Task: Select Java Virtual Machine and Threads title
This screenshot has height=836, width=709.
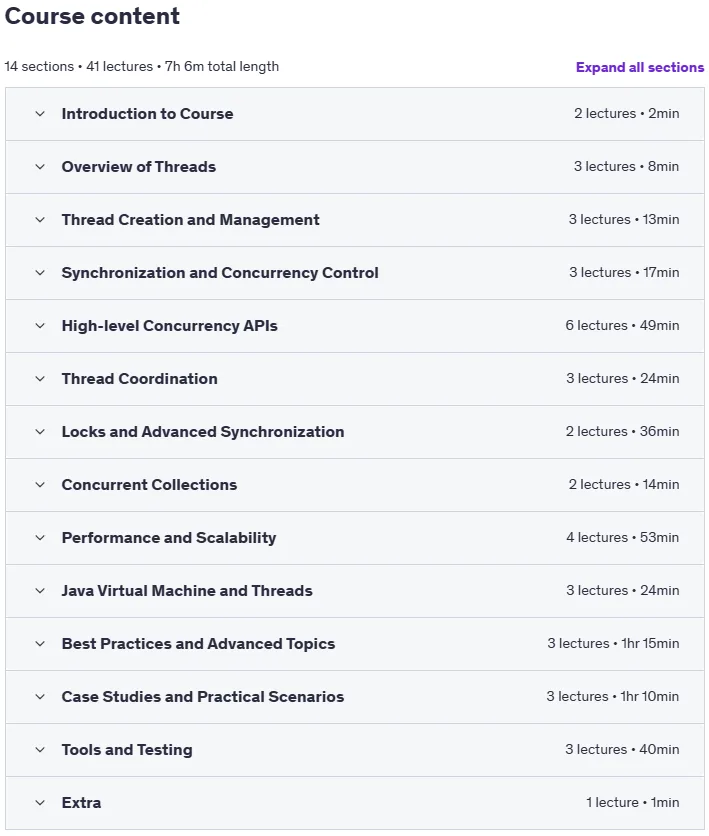Action: tap(187, 591)
